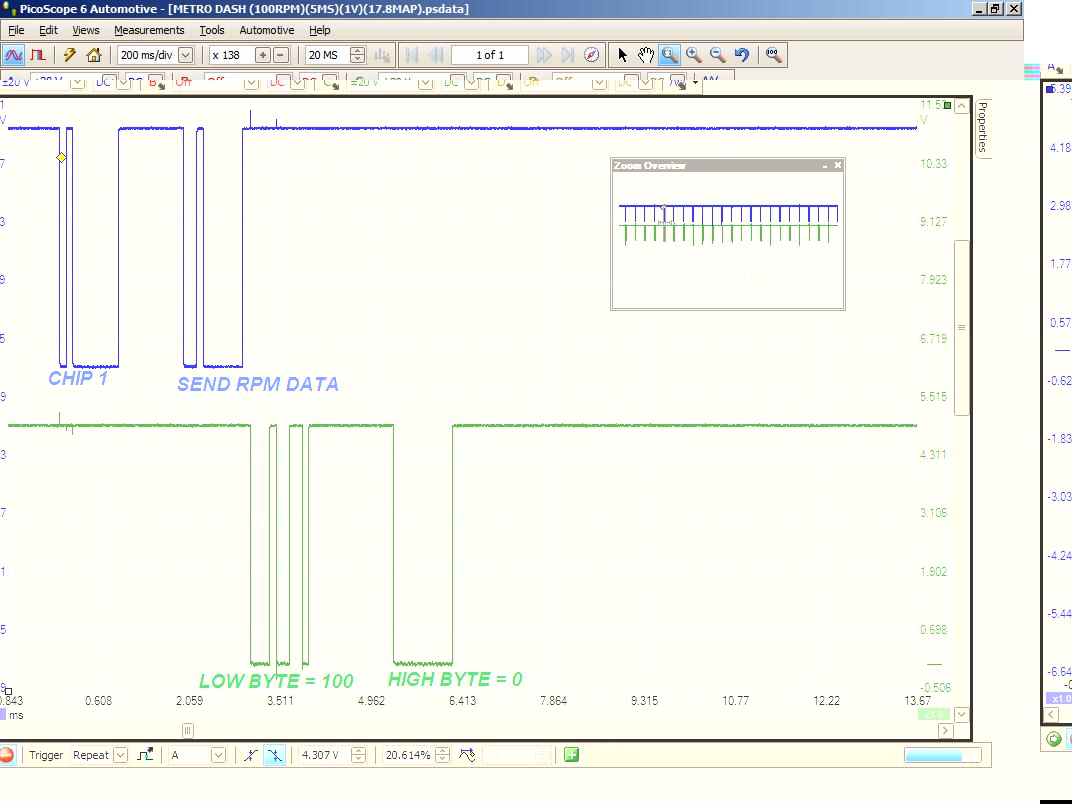Image resolution: width=1072 pixels, height=804 pixels.
Task: Expand the vertical Properties side tab
Action: click(982, 128)
